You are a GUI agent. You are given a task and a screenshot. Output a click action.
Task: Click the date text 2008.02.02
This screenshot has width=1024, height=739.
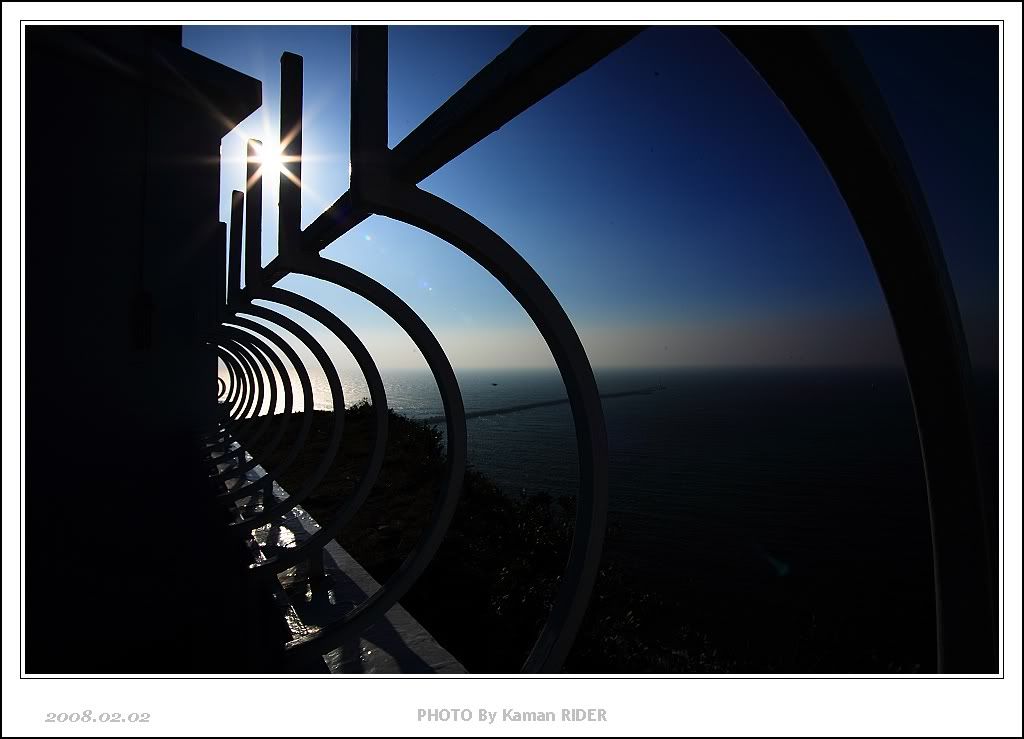[x=98, y=717]
